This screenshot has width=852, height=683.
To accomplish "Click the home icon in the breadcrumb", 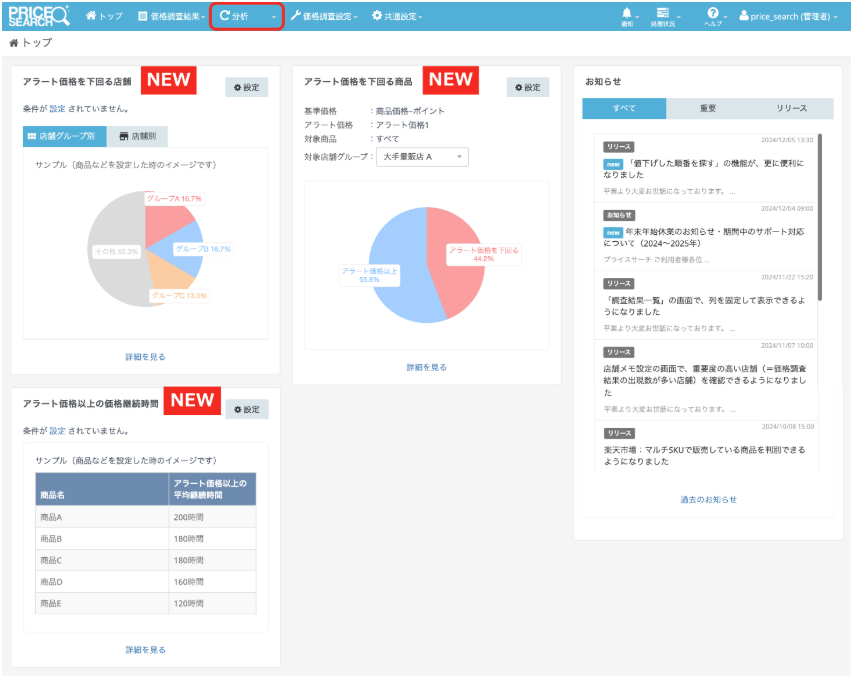I will 13,43.
